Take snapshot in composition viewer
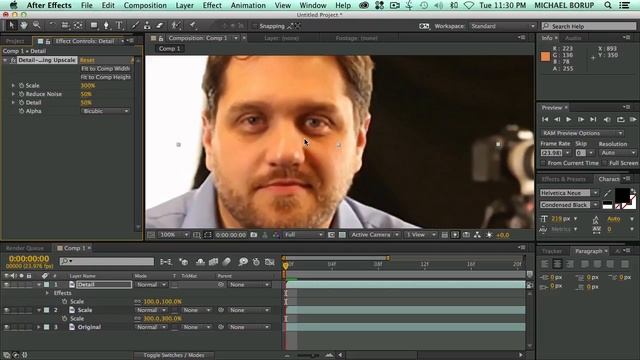 tap(253, 235)
